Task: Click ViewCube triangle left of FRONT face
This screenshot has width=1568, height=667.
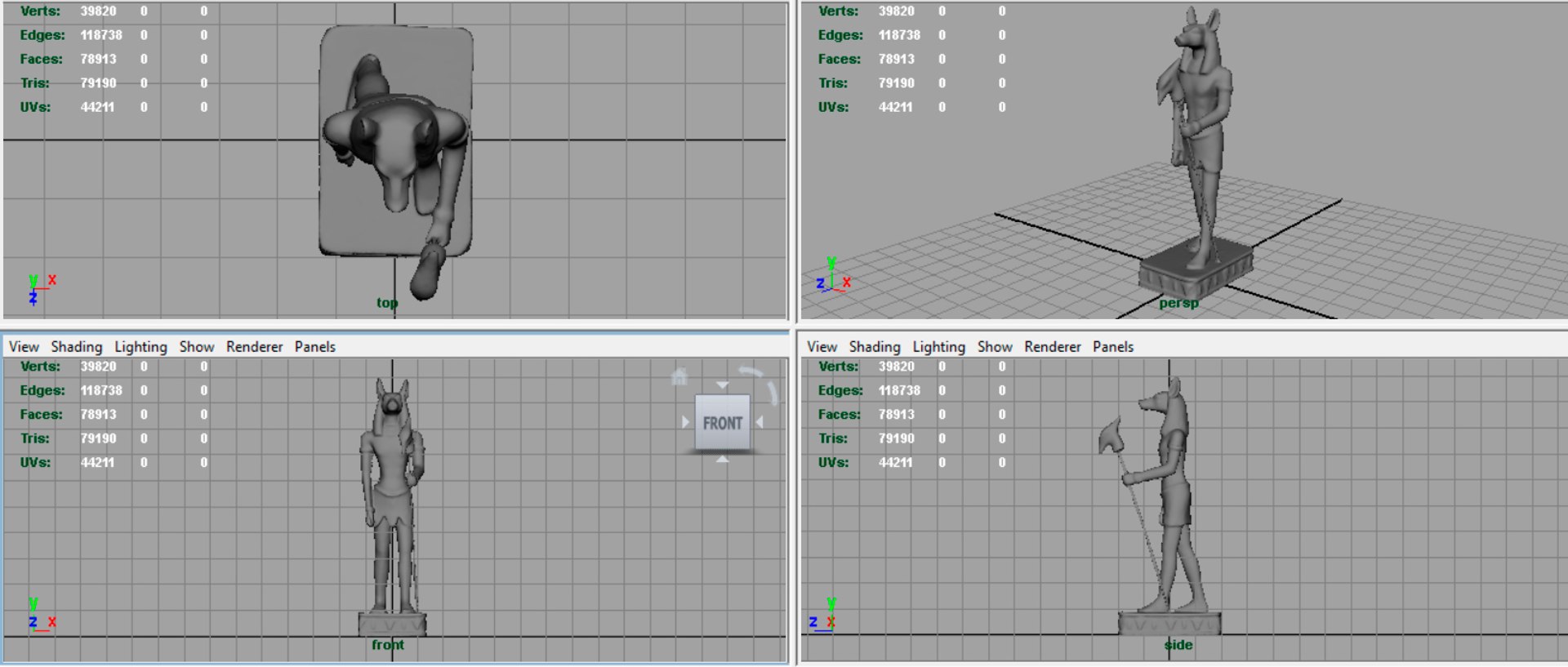Action: point(685,422)
